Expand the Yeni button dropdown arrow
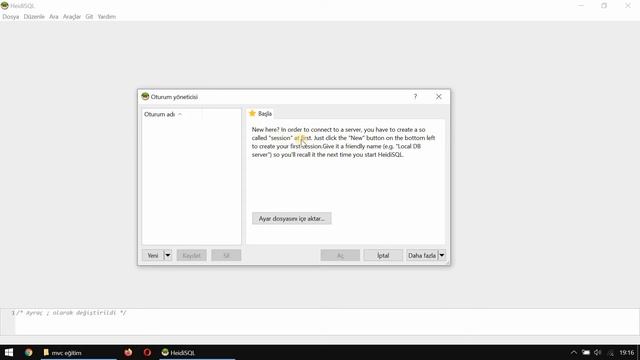 (168, 256)
